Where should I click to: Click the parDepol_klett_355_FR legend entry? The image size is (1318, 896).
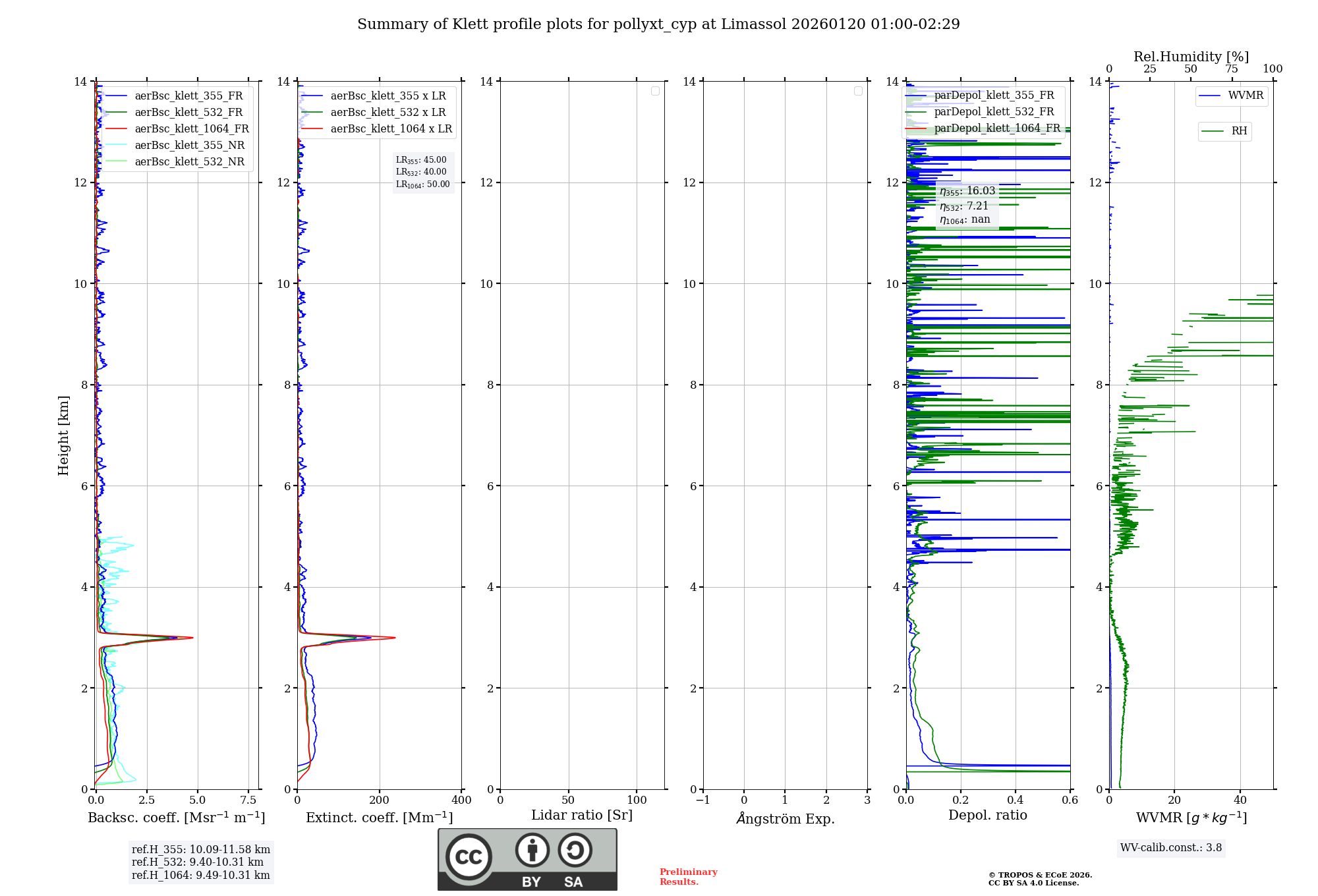[994, 96]
